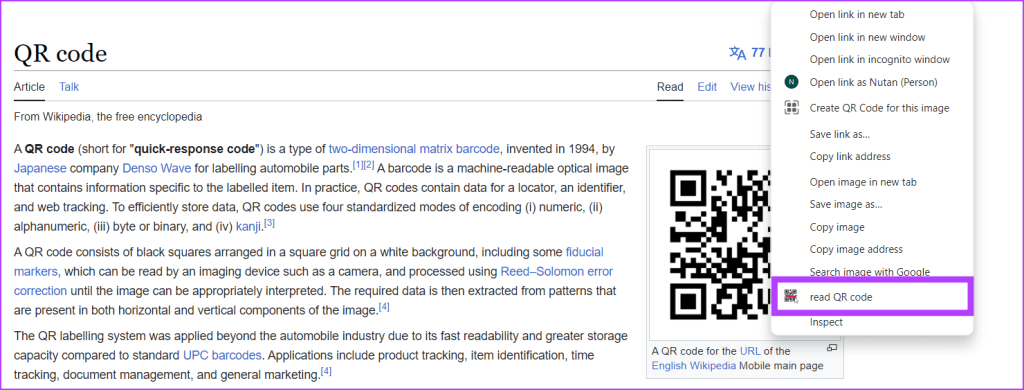Choose Copy image menu entry
This screenshot has height=390, width=1024.
pyautogui.click(x=837, y=227)
